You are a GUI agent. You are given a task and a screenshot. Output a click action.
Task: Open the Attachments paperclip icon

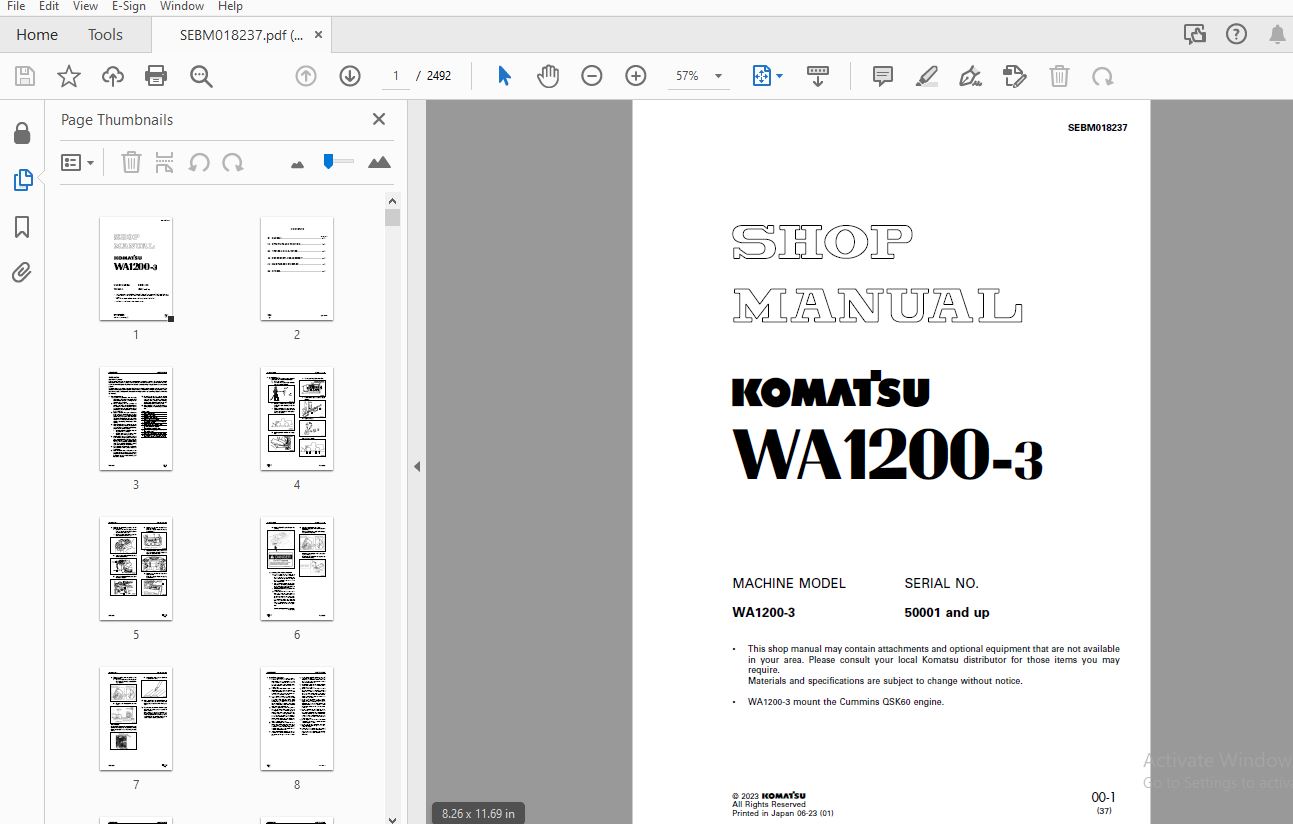22,272
